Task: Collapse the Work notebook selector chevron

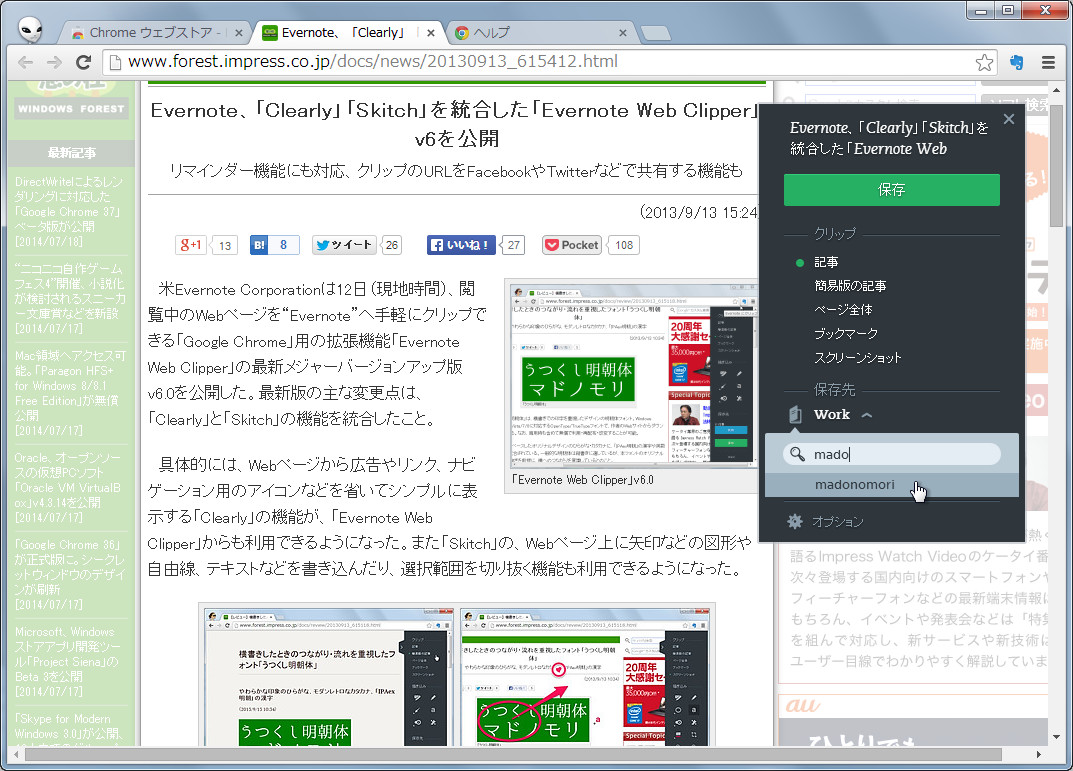Action: tap(866, 415)
